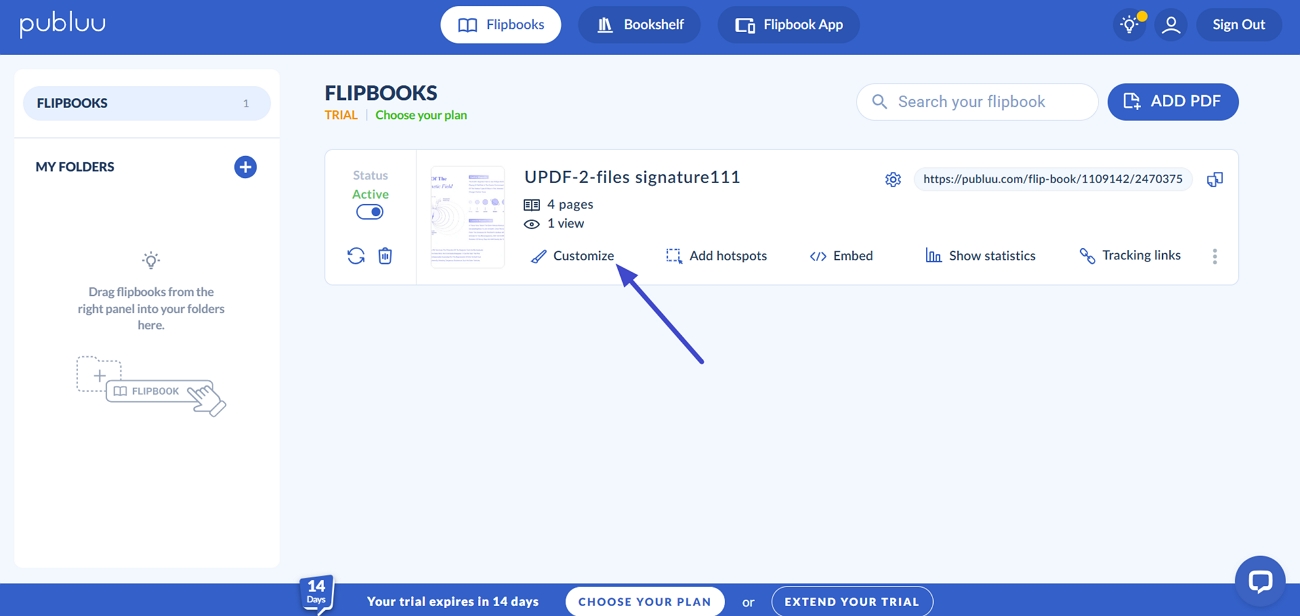
Task: Click EXTEND YOUR TRIAL button
Action: tap(852, 602)
